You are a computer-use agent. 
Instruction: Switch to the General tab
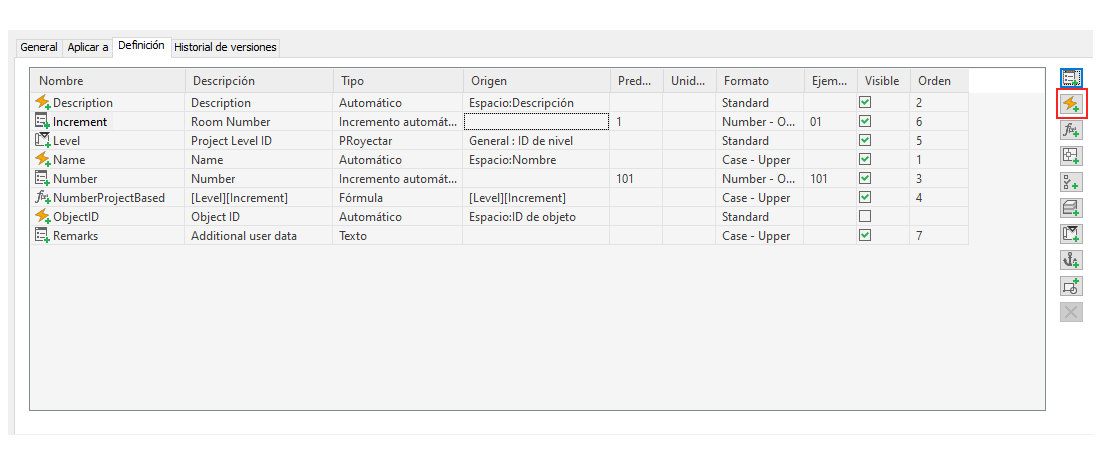click(x=39, y=47)
